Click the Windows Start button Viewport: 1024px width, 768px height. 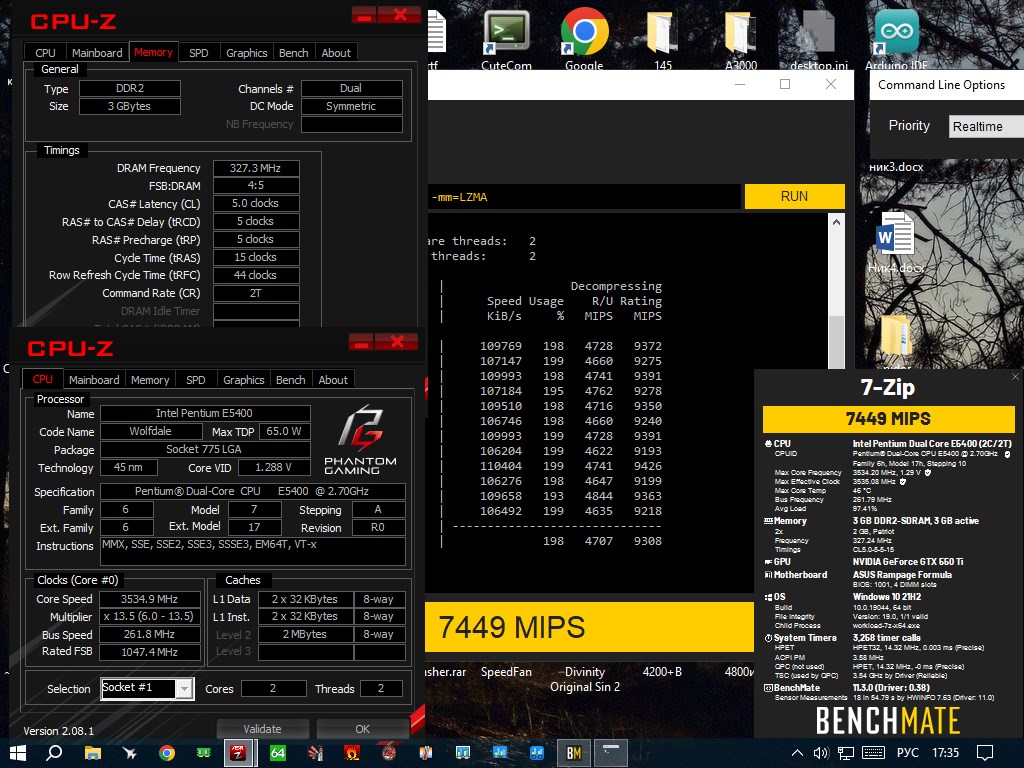click(18, 753)
